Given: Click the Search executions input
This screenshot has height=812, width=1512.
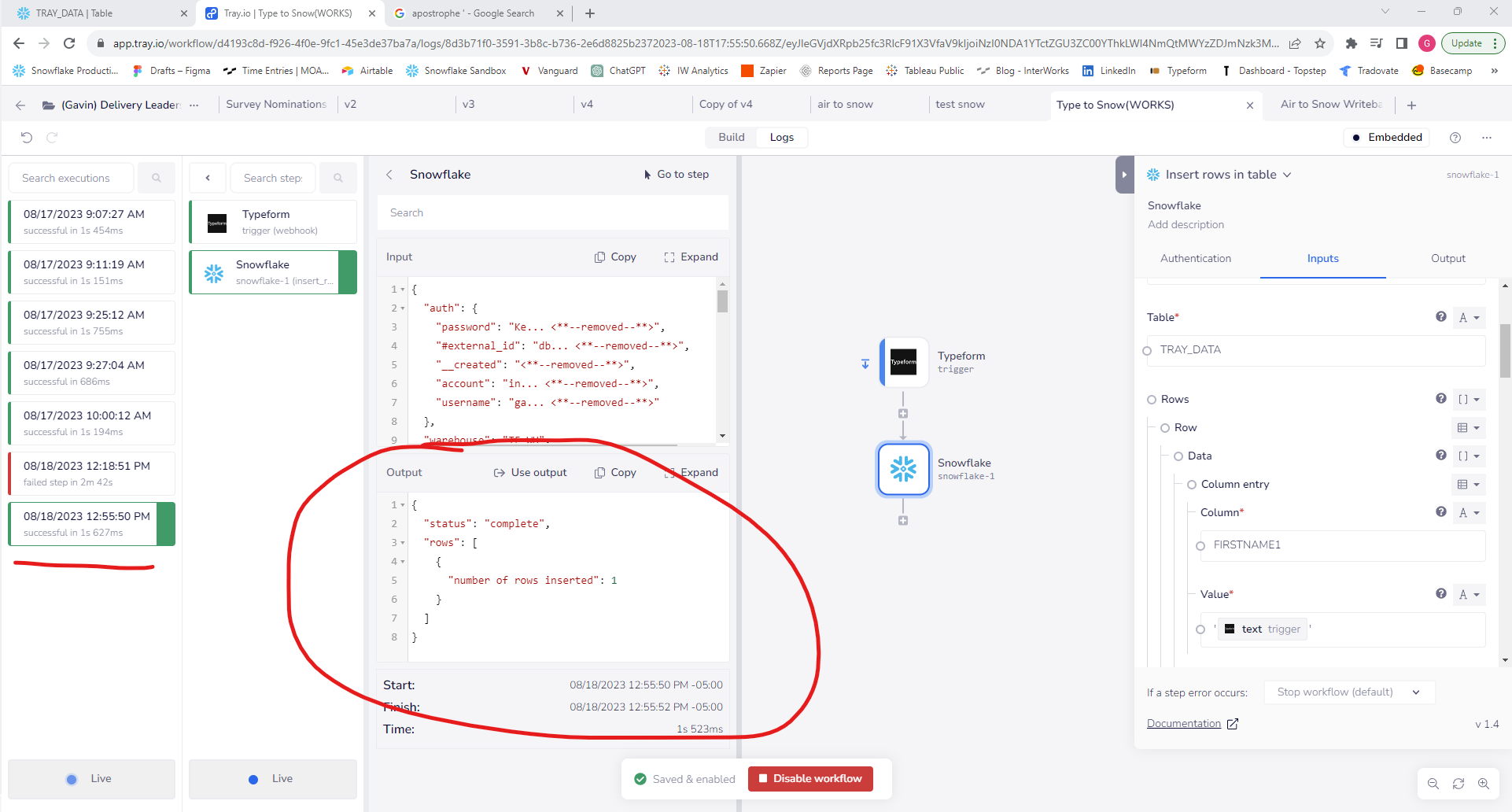Looking at the screenshot, I should [72, 178].
